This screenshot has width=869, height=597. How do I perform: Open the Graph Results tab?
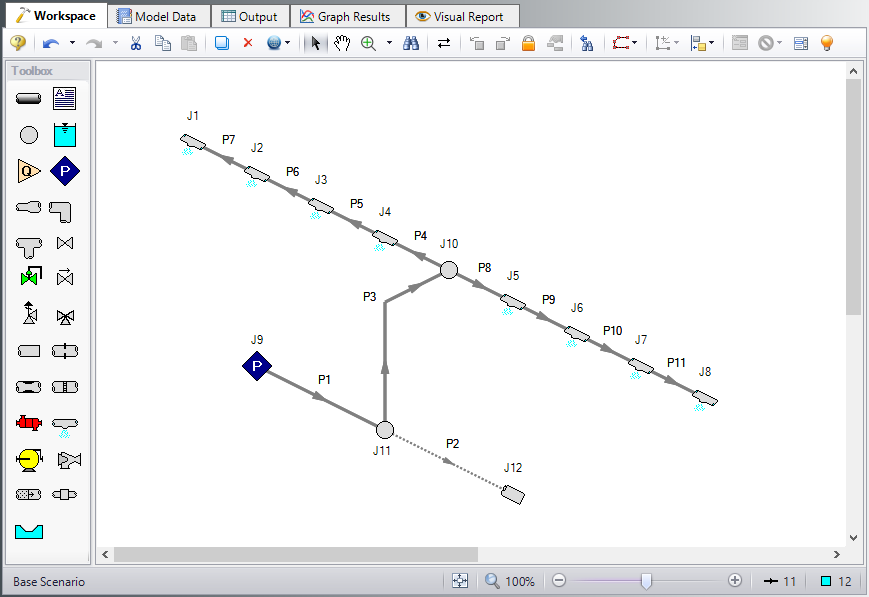tap(347, 16)
